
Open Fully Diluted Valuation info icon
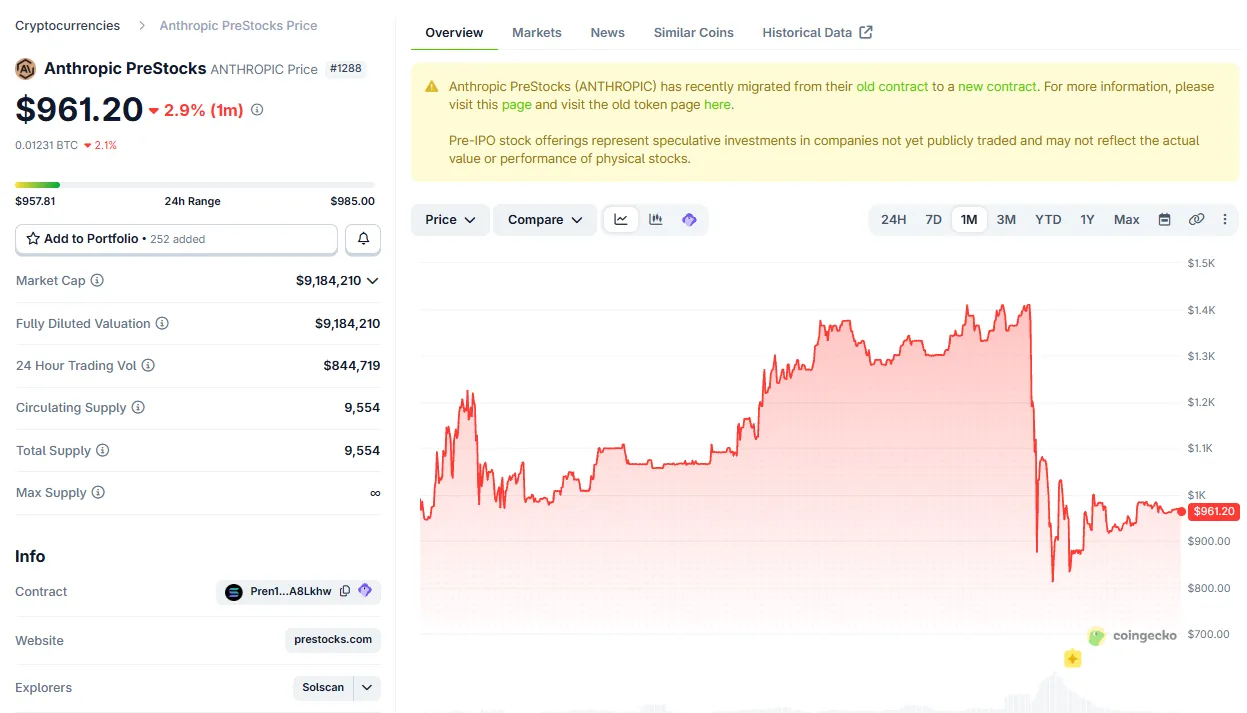[162, 324]
